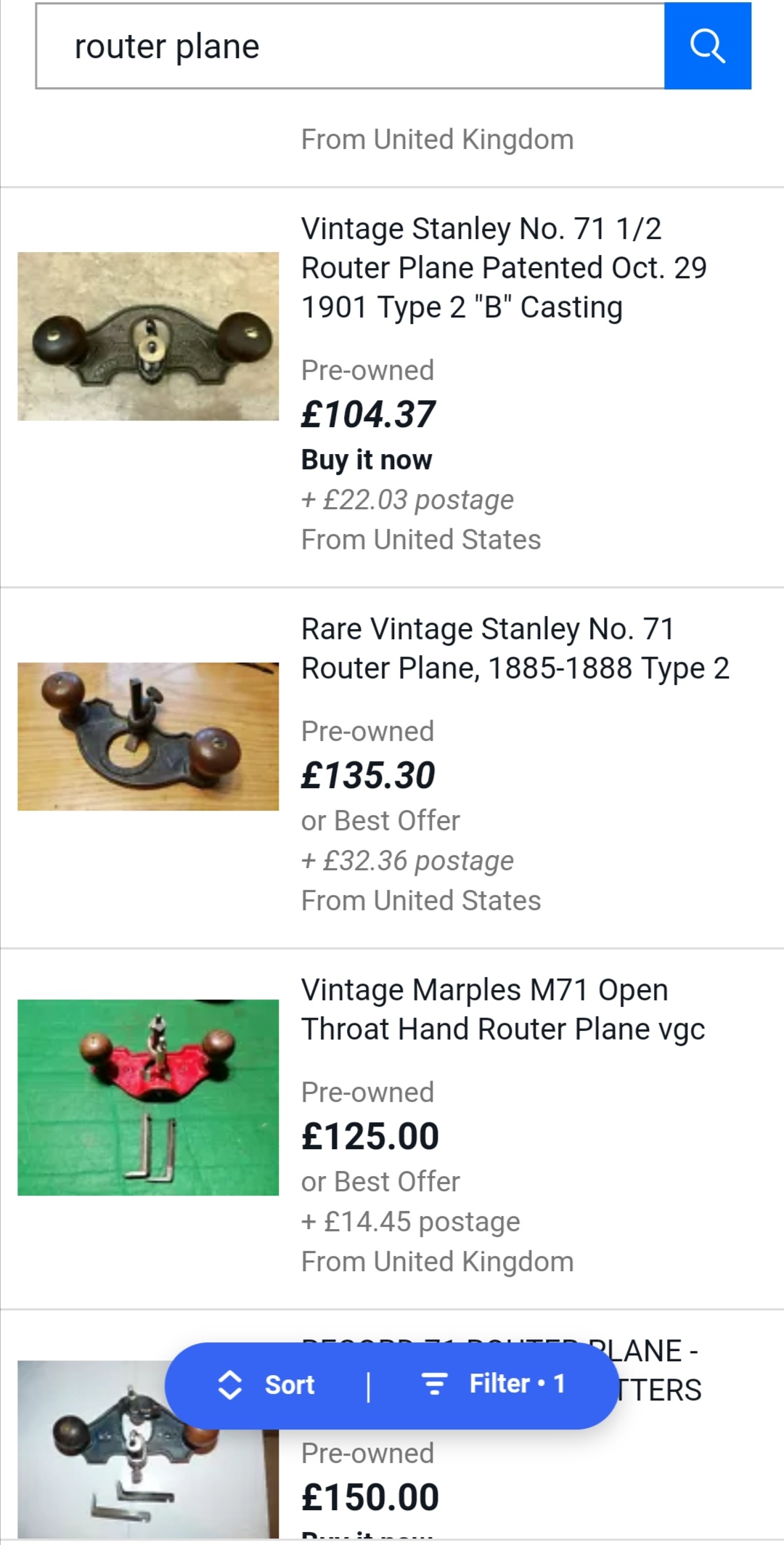Select the £150.00 price
784x1545 pixels.
click(370, 1498)
